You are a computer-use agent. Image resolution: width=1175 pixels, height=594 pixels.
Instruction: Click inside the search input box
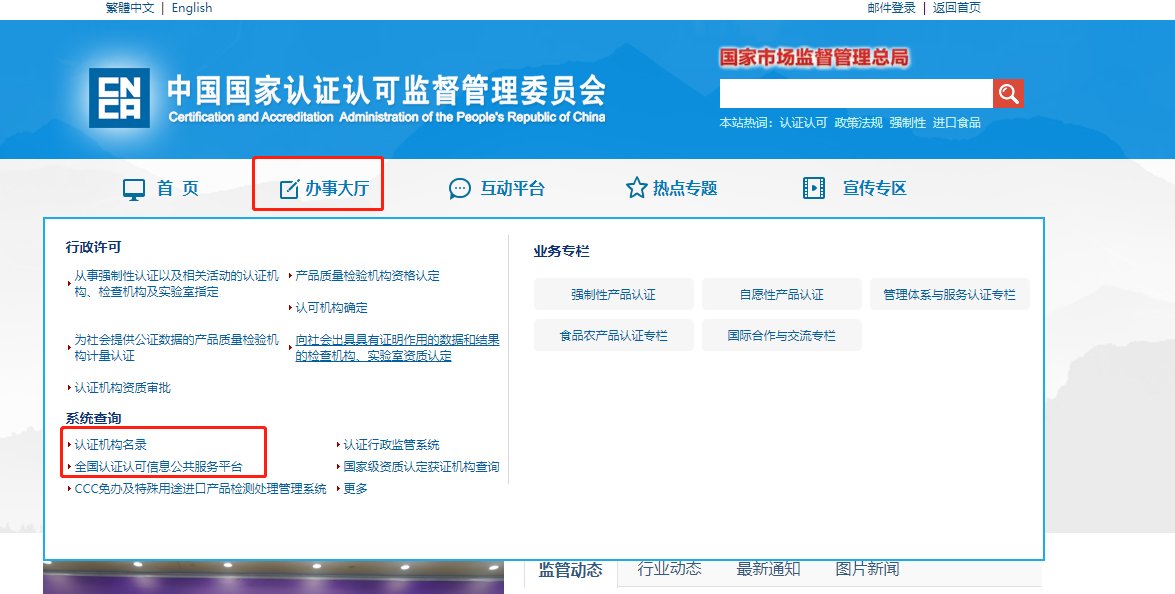click(855, 93)
